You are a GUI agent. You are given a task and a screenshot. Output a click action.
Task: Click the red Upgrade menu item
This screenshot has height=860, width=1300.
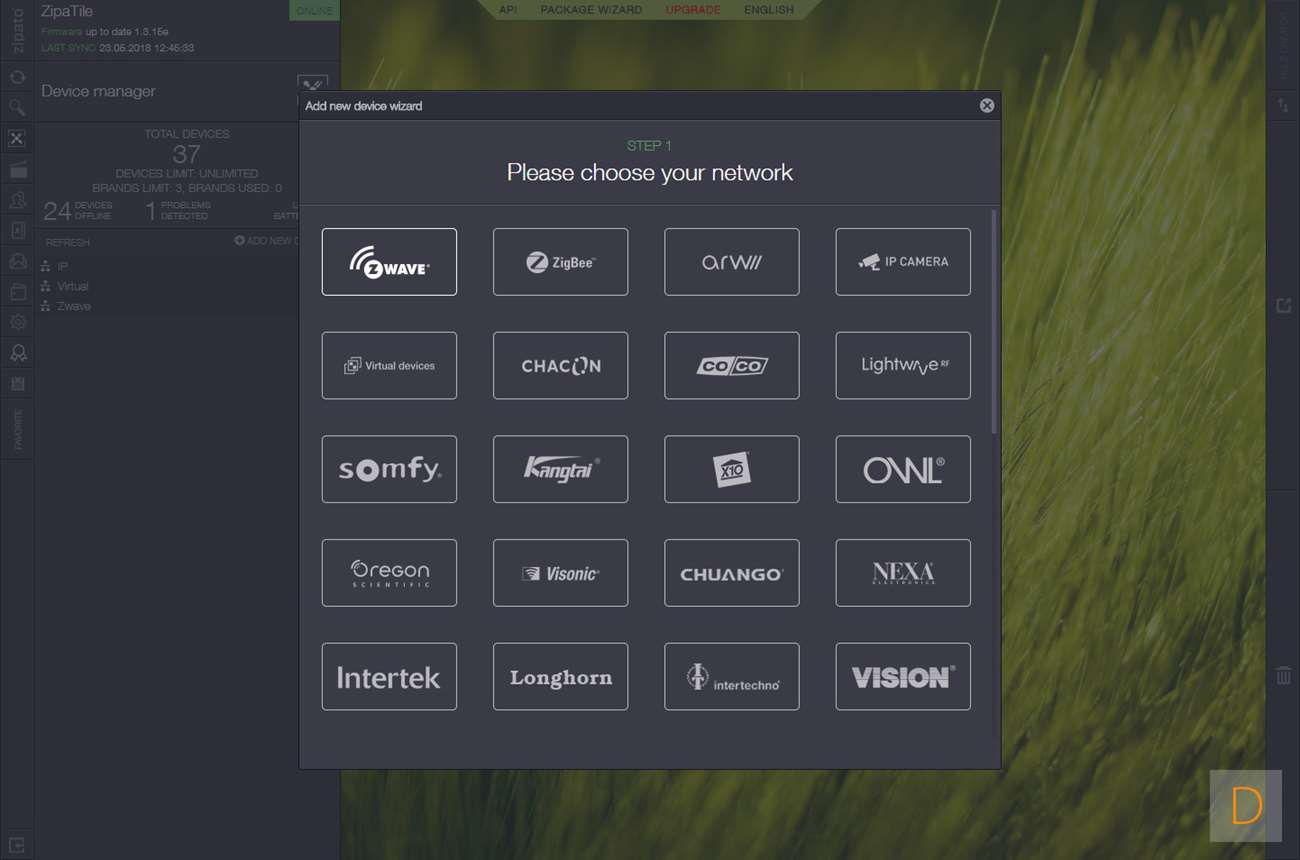[x=693, y=10]
